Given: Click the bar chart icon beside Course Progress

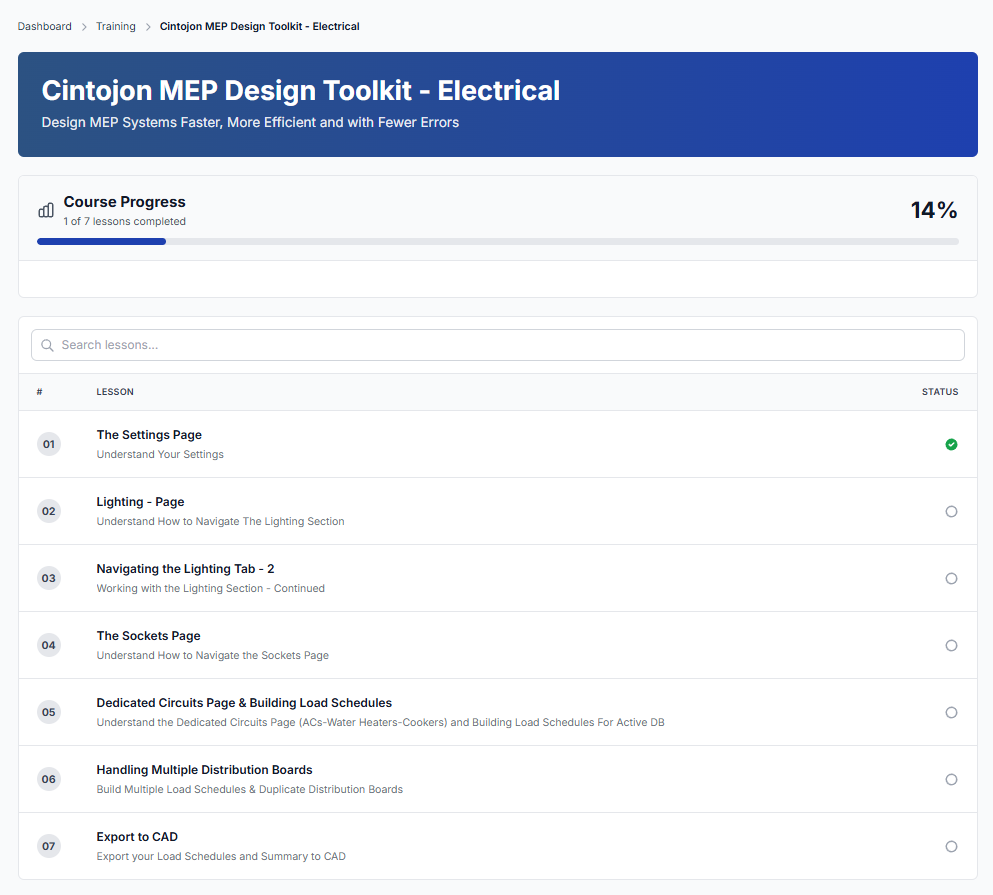Looking at the screenshot, I should click(45, 209).
